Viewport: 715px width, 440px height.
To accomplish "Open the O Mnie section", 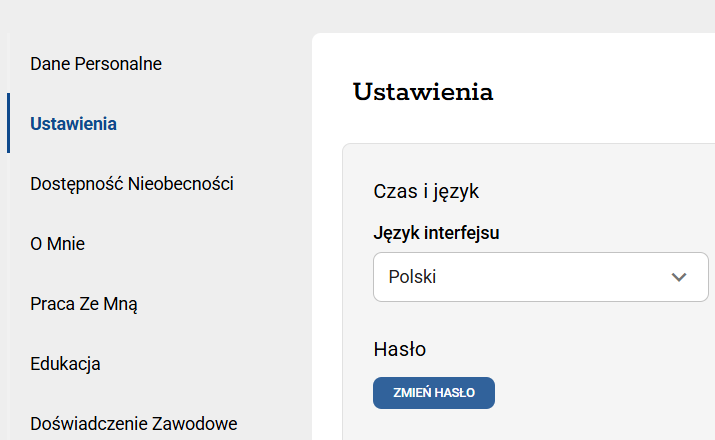I will (x=58, y=244).
